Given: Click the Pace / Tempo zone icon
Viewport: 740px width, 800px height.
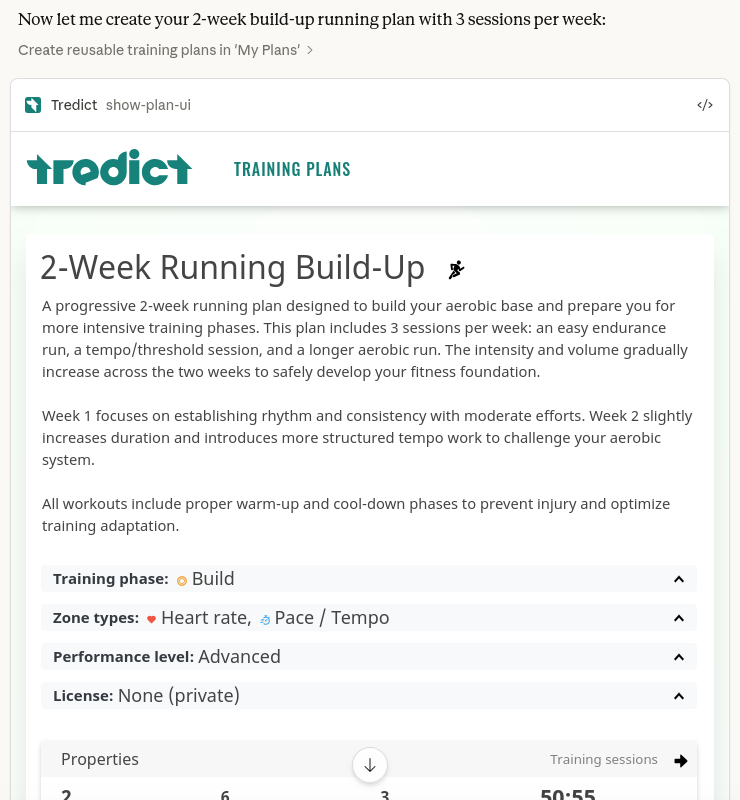Looking at the screenshot, I should click(x=265, y=620).
